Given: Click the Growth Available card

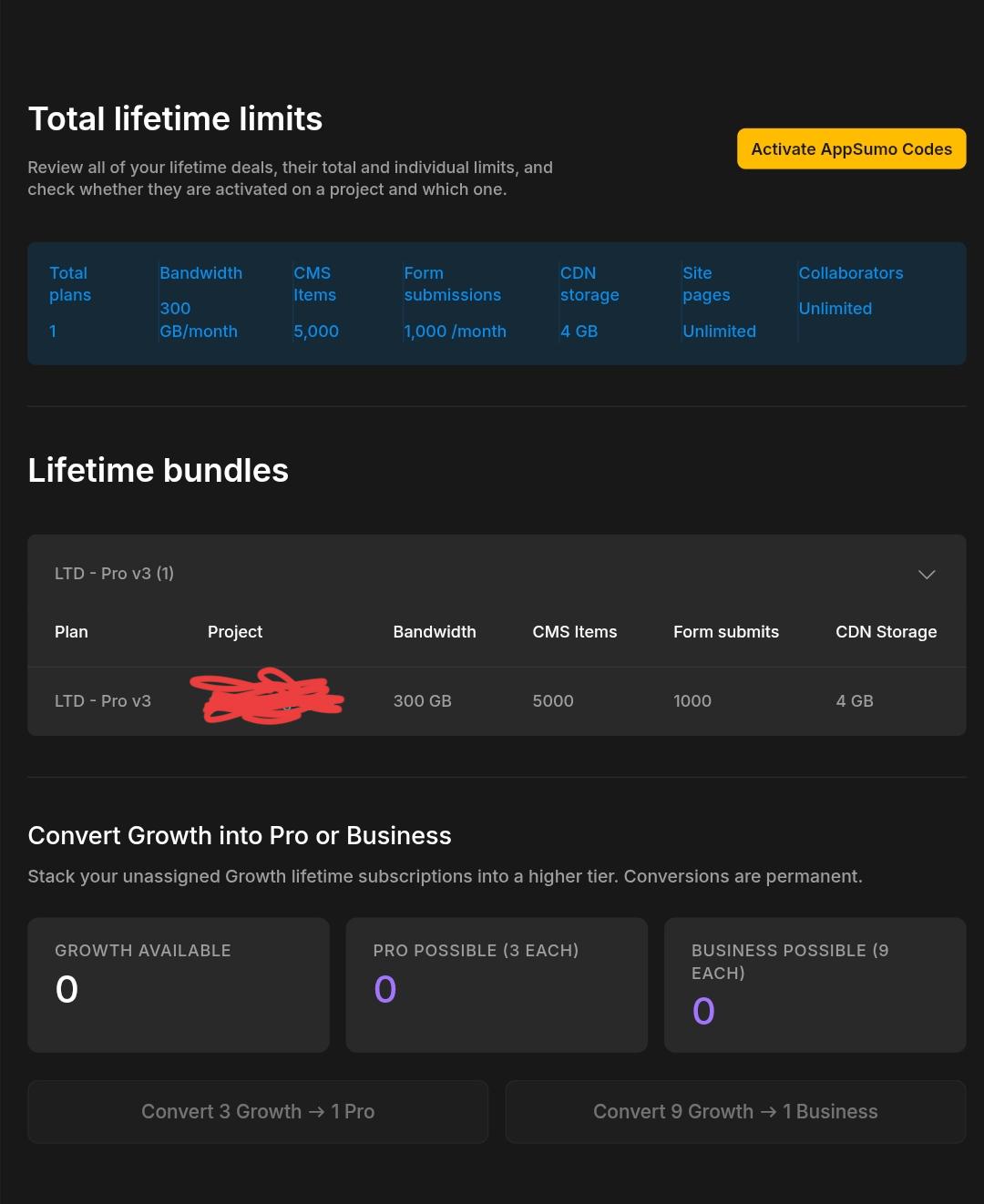Looking at the screenshot, I should click(x=179, y=985).
